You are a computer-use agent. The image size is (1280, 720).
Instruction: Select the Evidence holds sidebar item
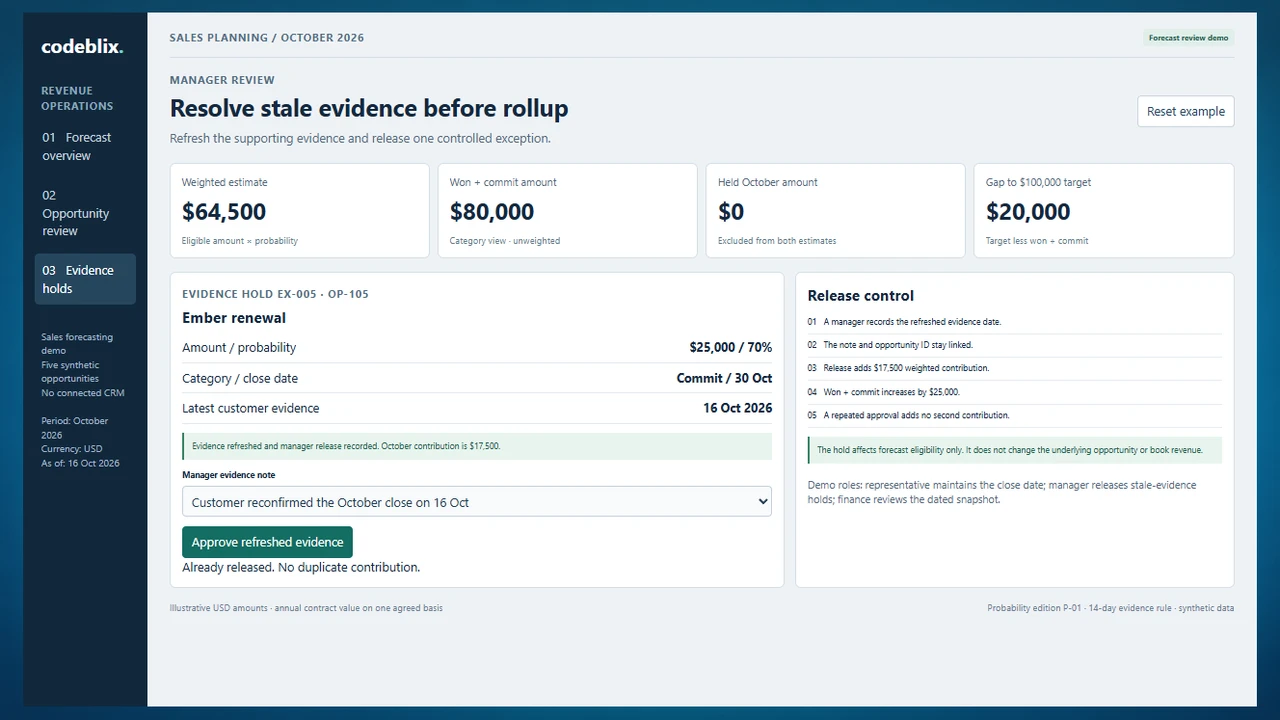pos(85,279)
